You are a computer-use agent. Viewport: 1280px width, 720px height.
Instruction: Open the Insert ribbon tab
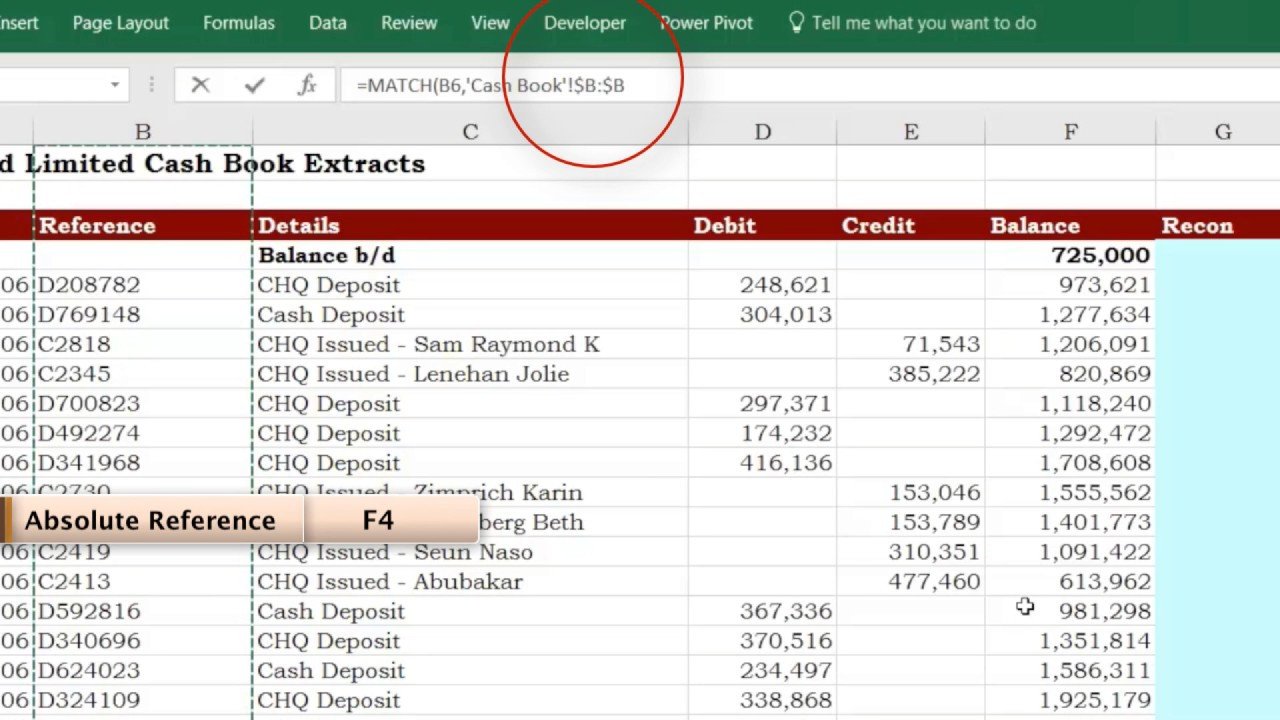19,22
